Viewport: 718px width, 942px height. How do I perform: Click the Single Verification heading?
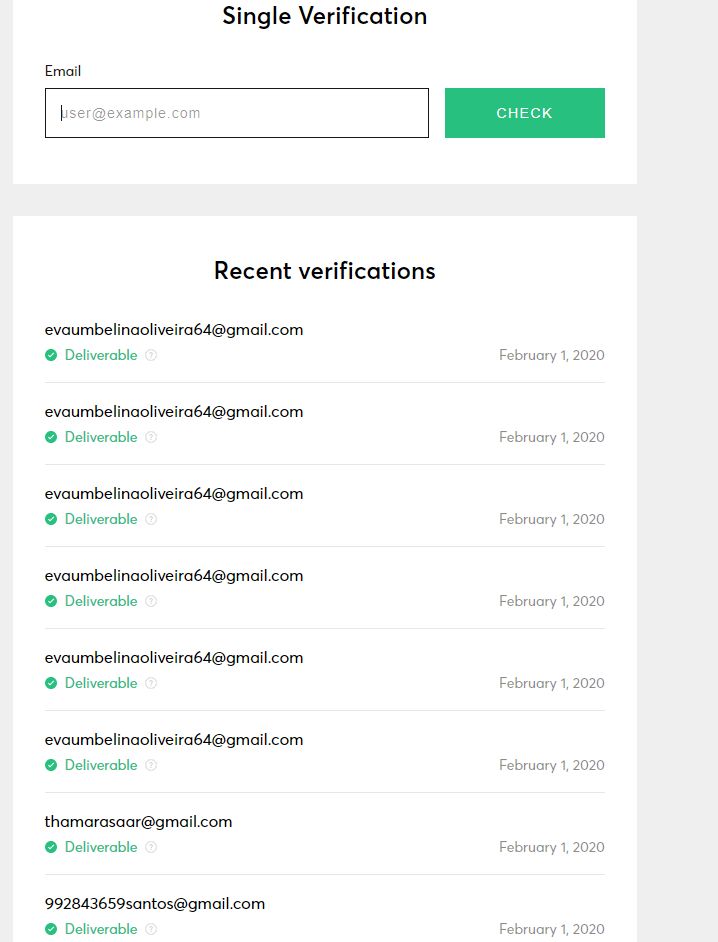point(324,16)
